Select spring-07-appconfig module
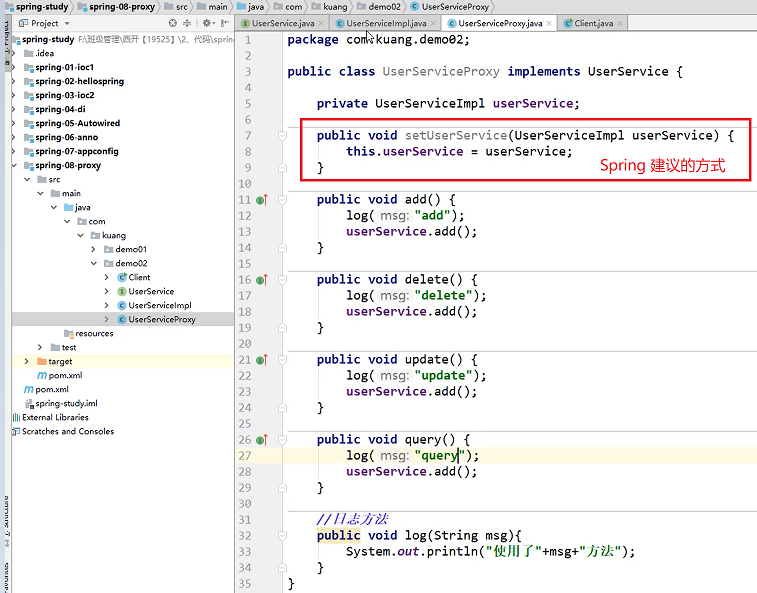The image size is (757, 593). click(x=71, y=151)
